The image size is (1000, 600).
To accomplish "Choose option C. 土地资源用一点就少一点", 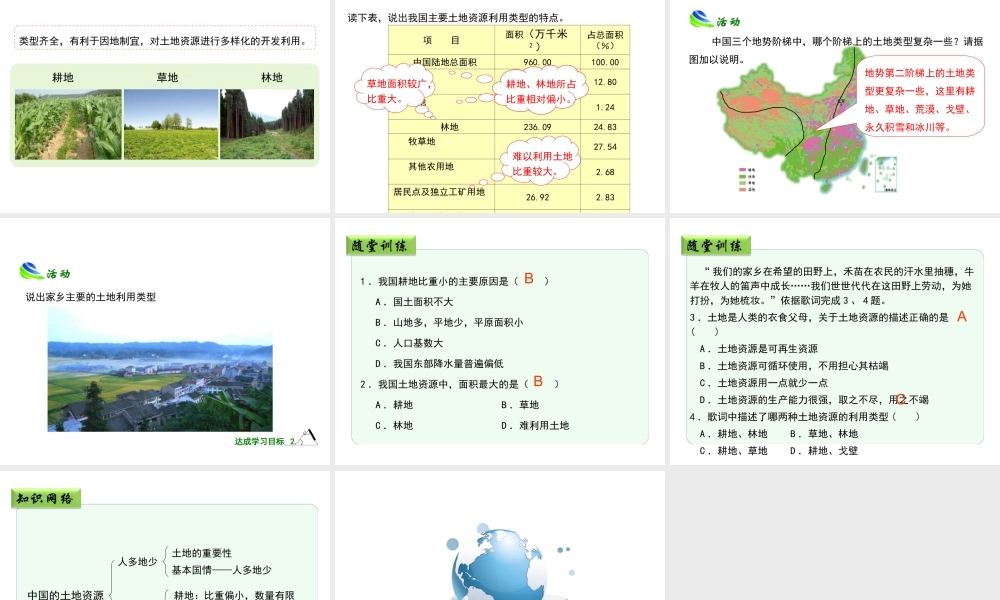I will coord(763,383).
